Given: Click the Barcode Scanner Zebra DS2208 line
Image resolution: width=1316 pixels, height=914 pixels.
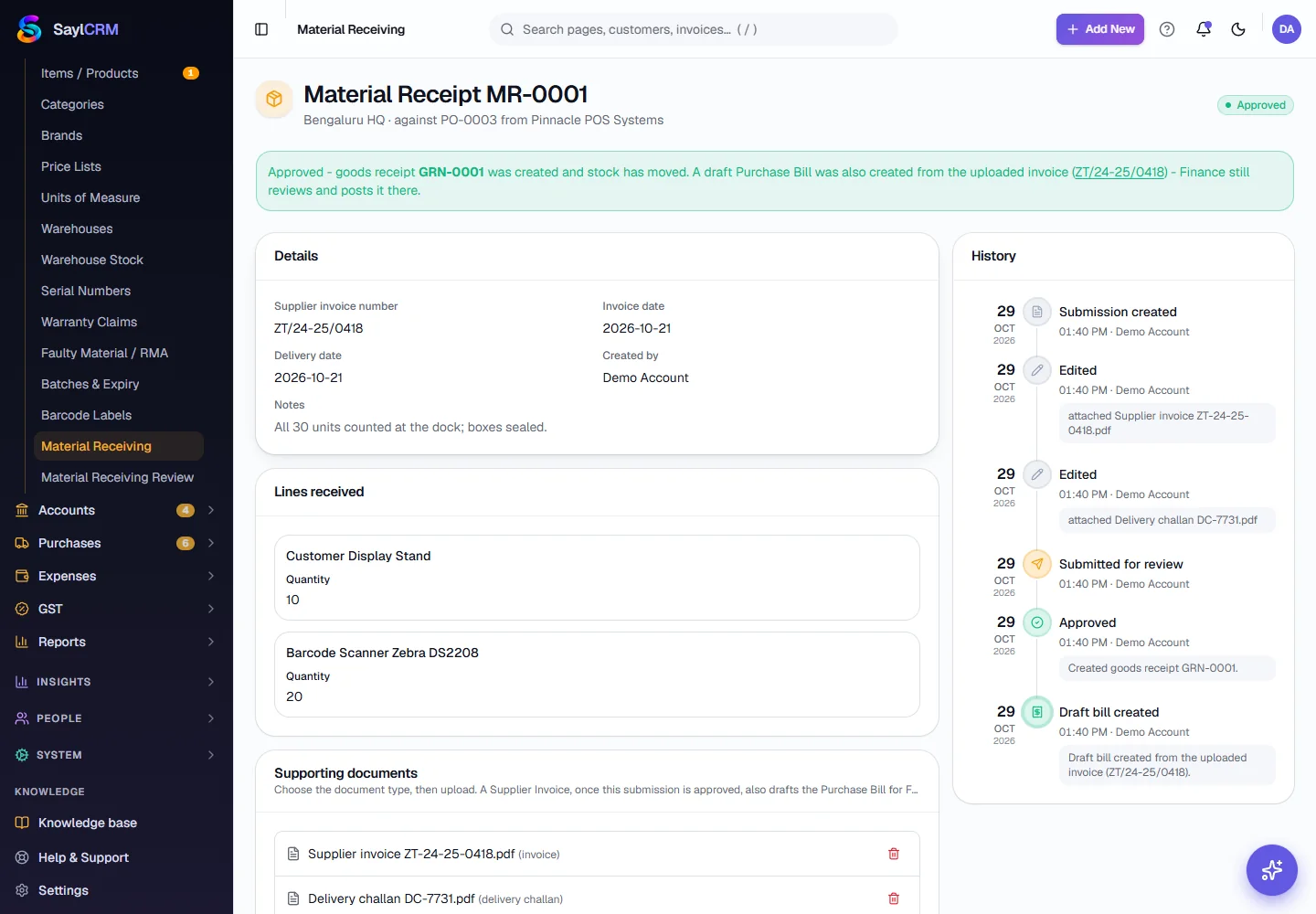Looking at the screenshot, I should [597, 675].
